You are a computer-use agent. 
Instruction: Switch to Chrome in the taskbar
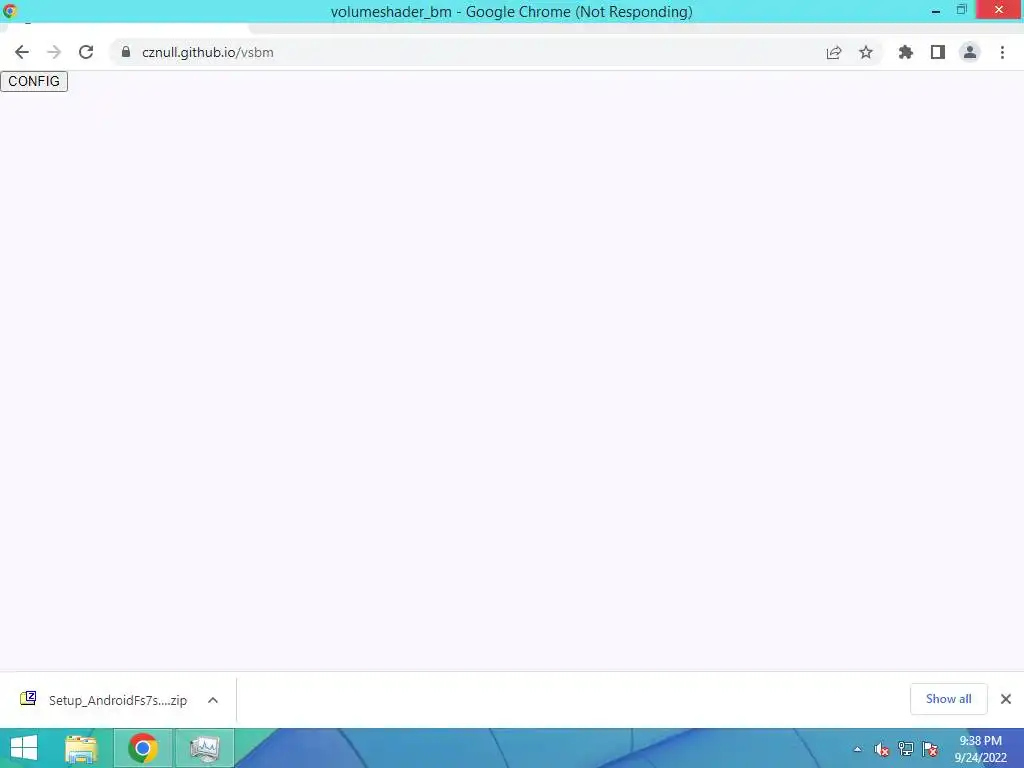point(143,748)
